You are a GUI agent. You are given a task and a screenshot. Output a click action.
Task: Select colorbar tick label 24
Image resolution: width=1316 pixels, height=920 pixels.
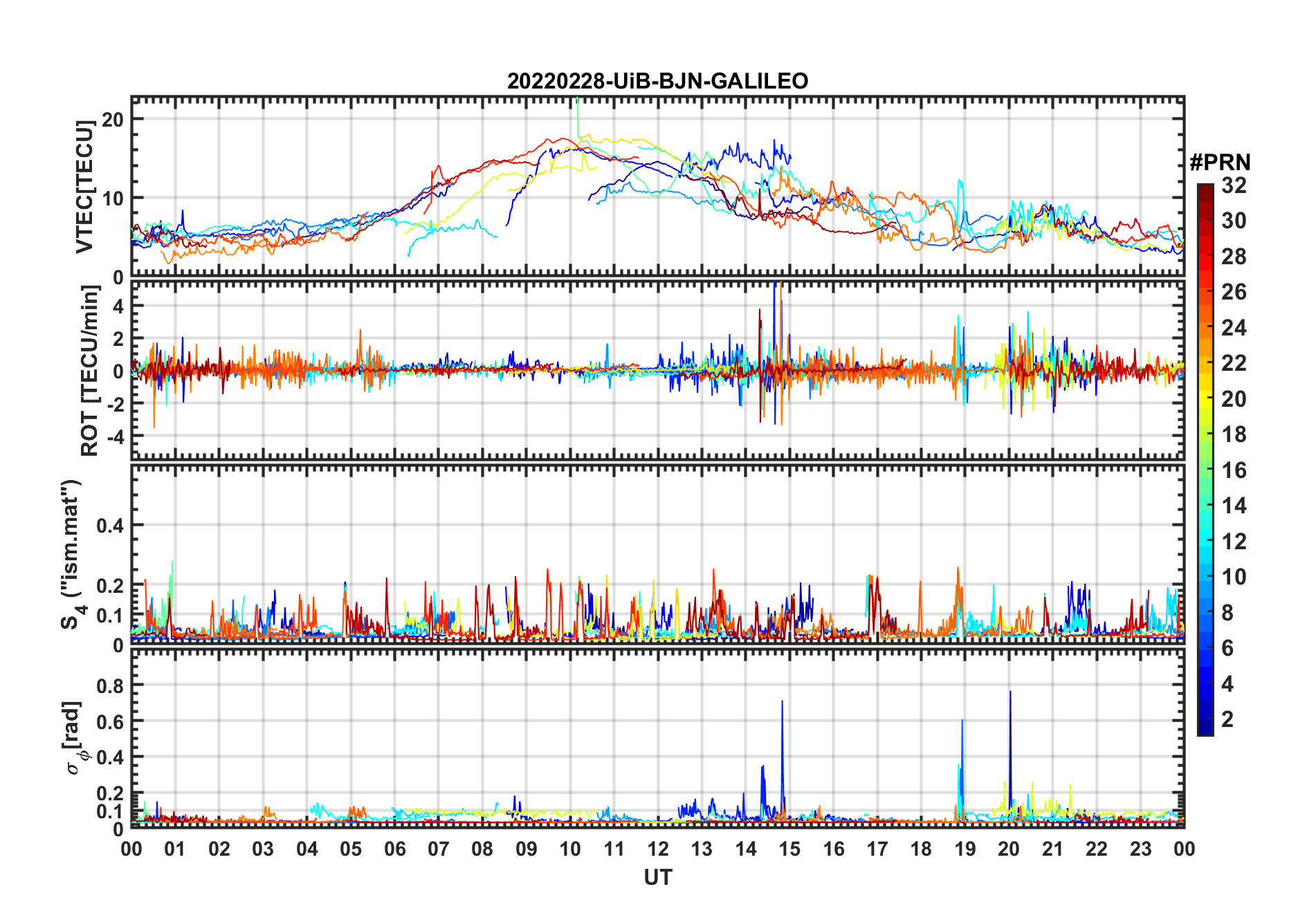[x=1234, y=328]
